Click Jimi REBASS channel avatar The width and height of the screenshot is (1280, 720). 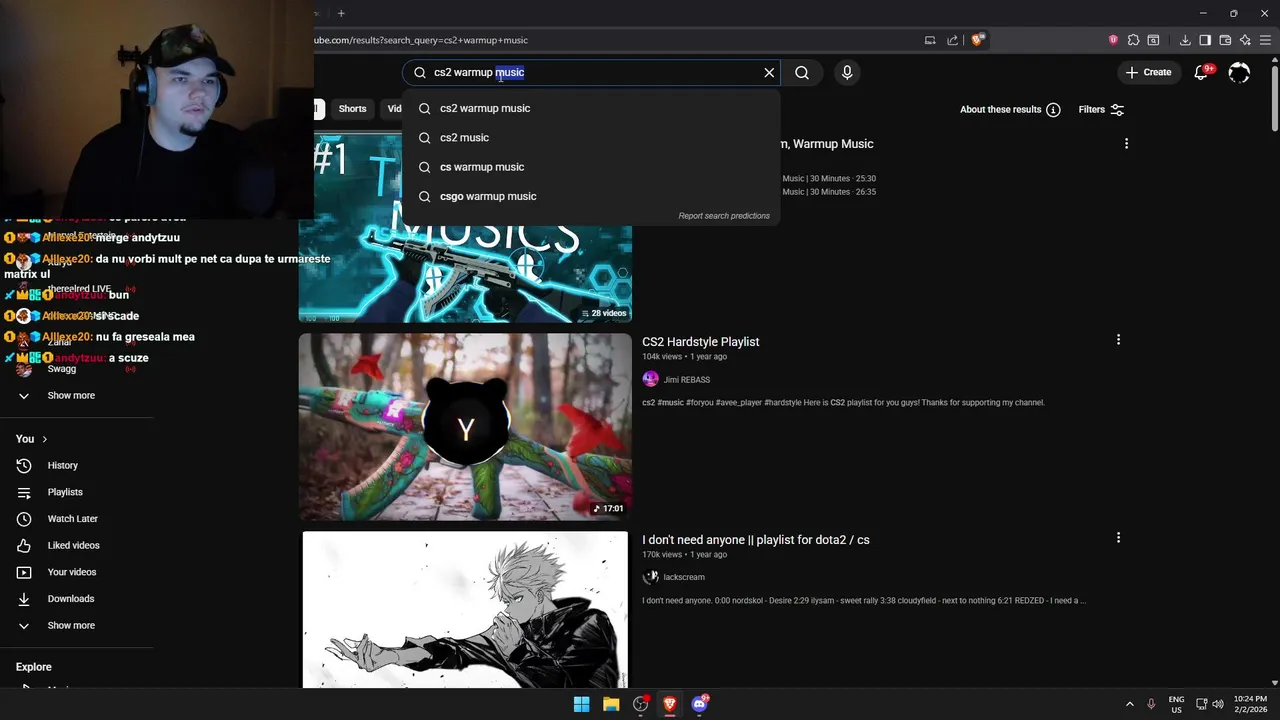(x=651, y=379)
